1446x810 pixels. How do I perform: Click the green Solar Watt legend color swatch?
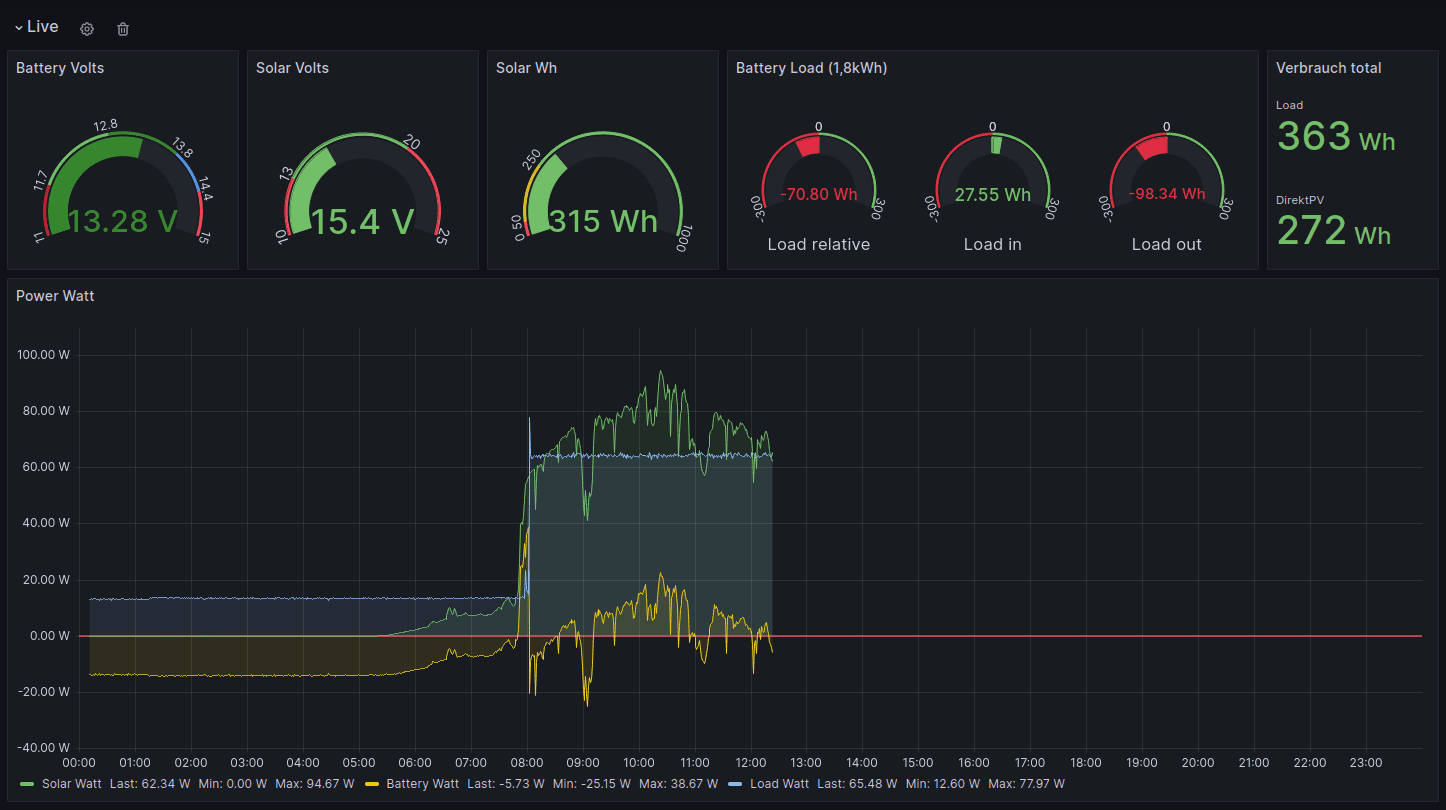27,784
